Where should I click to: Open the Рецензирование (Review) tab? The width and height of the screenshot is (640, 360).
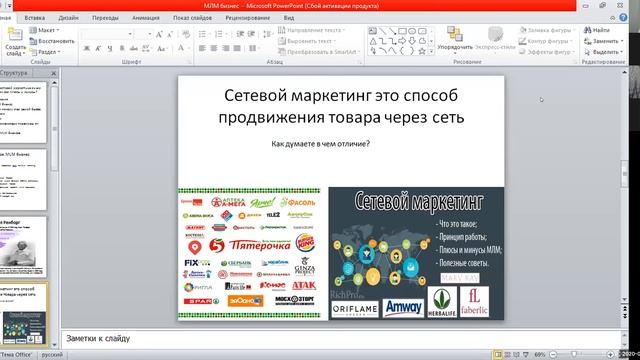[248, 18]
